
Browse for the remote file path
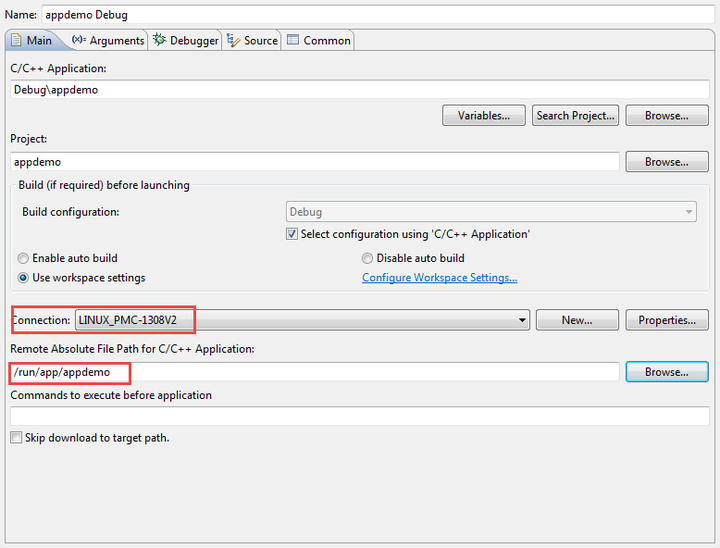667,372
